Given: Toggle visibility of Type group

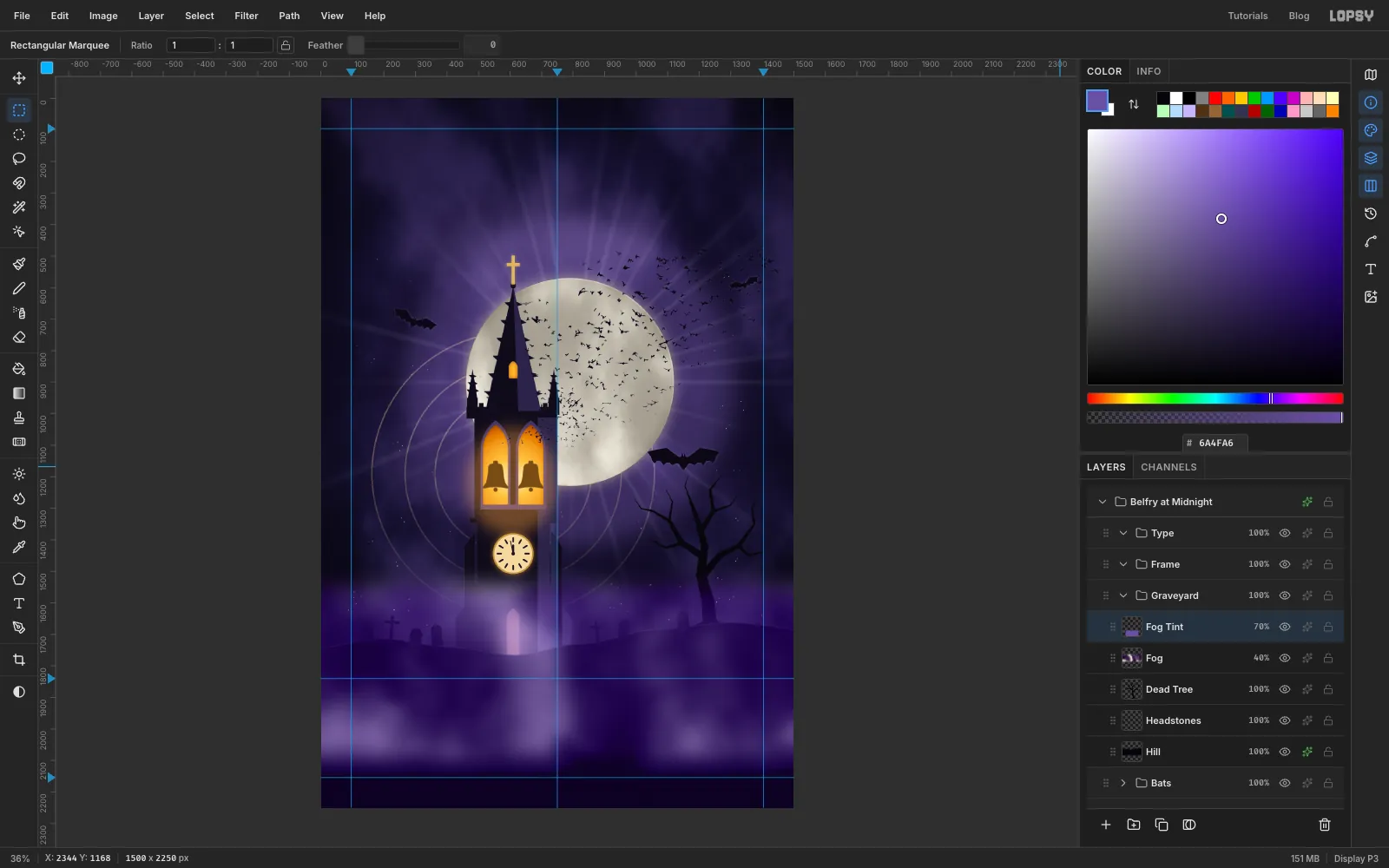Looking at the screenshot, I should pos(1285,533).
